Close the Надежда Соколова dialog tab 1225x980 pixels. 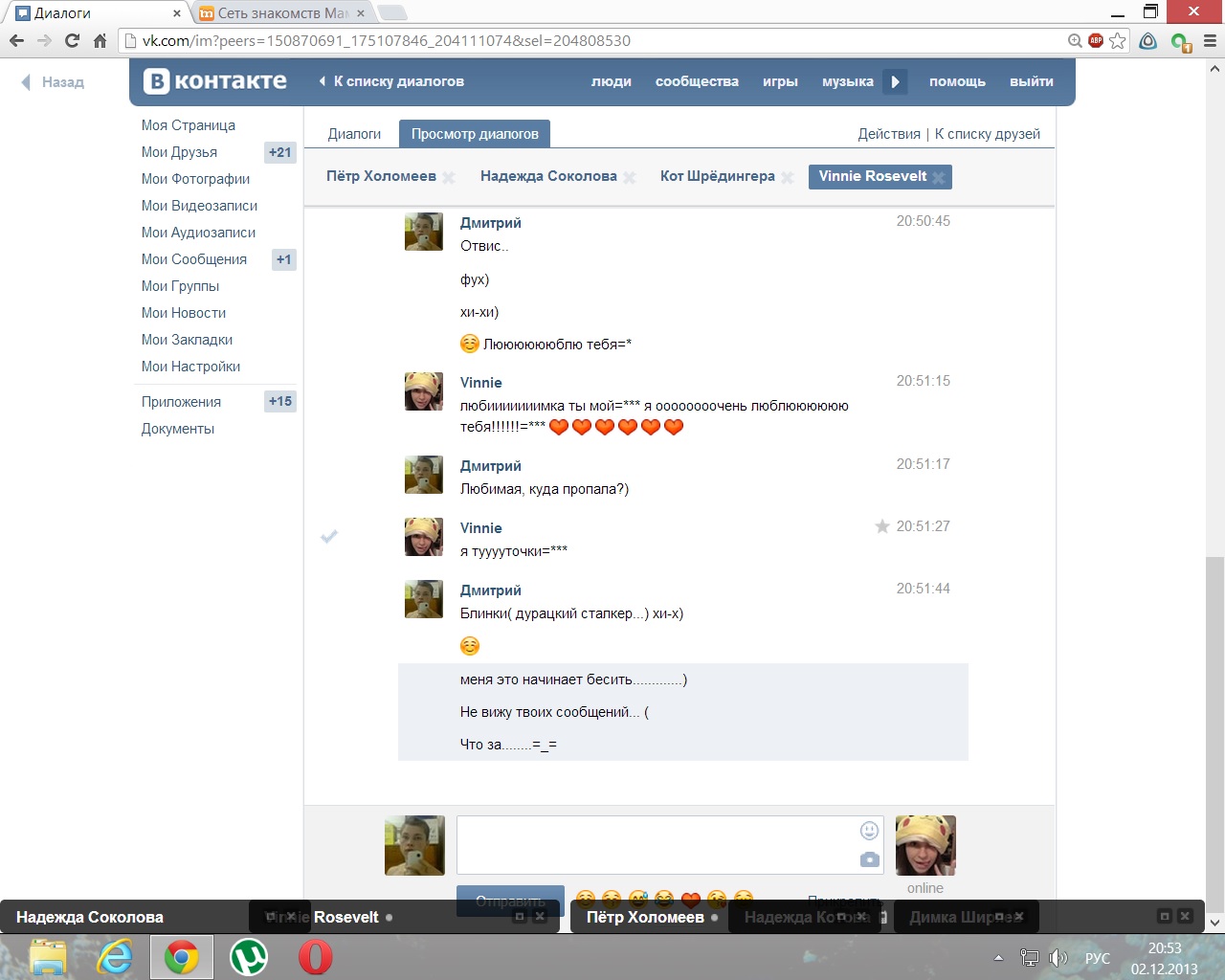point(629,177)
